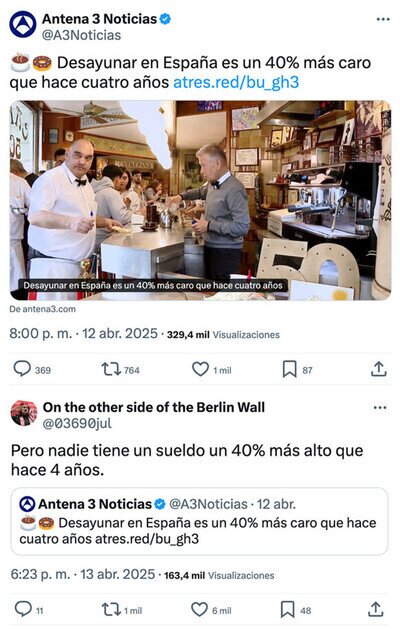This screenshot has height=629, width=400.
Task: Open the Antena 3 Noticias profile avatar
Action: coord(23,24)
